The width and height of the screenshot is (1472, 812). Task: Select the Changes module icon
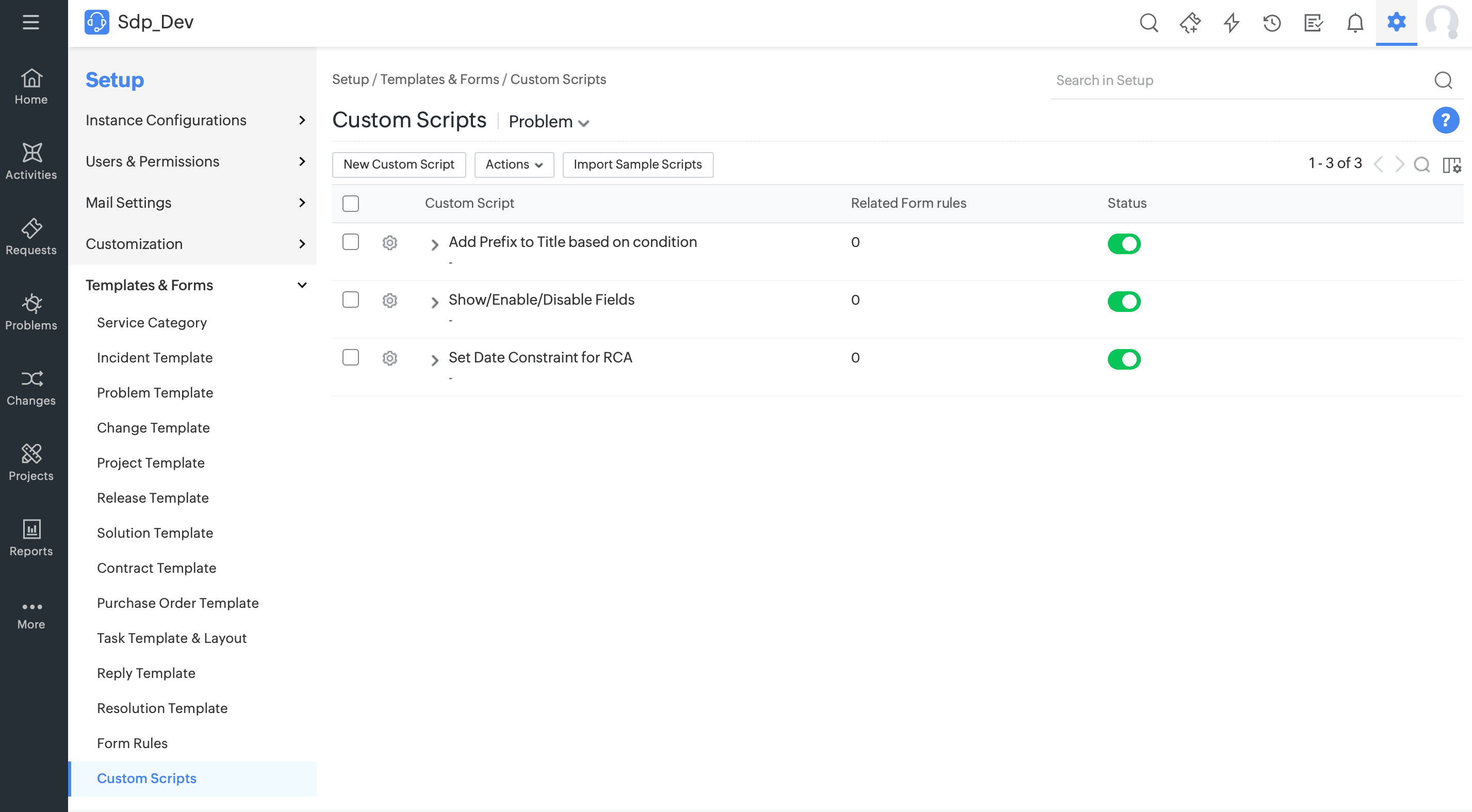31,387
